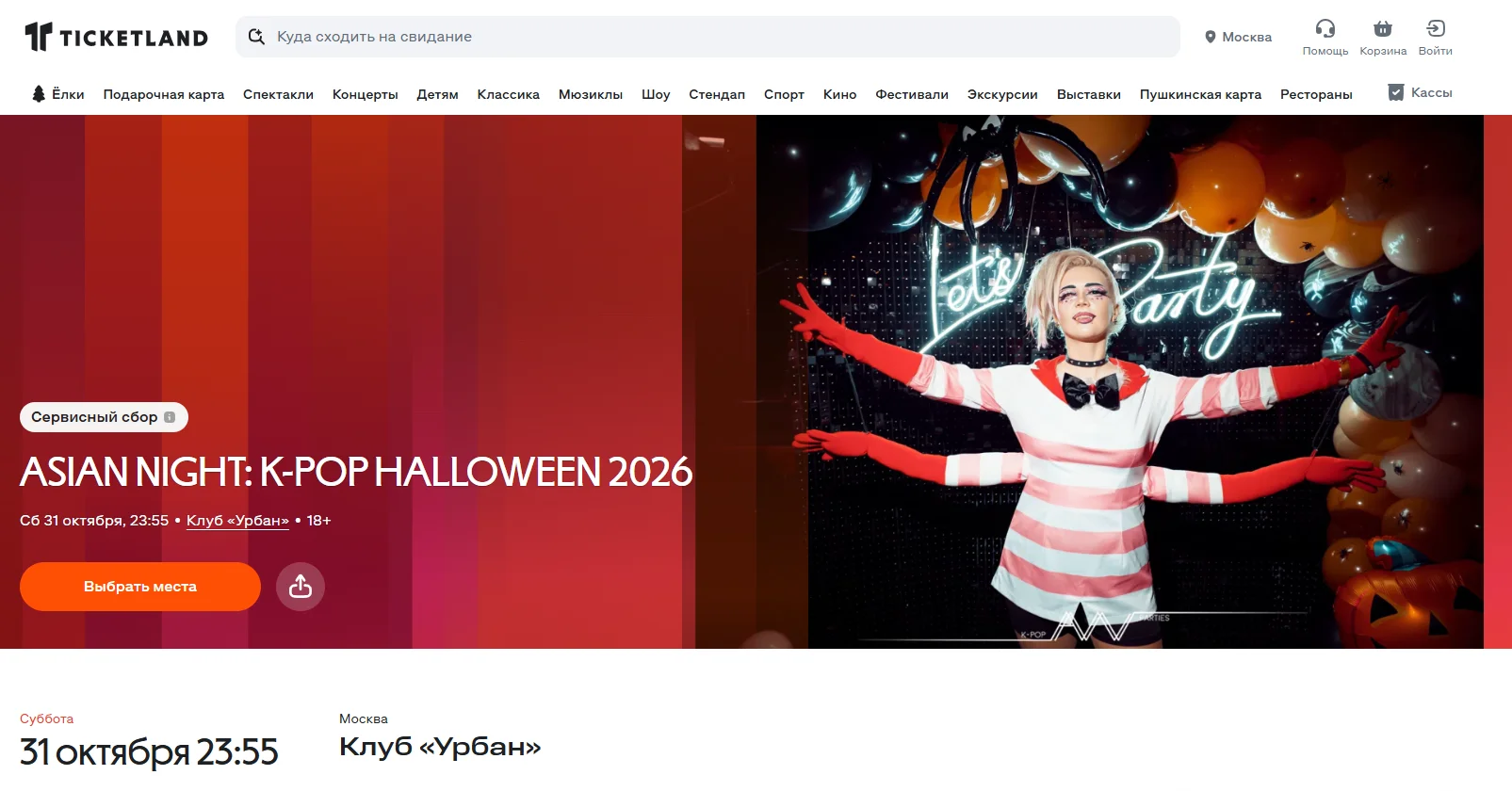Screen dimensions: 1512x791
Task: Click the Суббота weekday label
Action: (46, 718)
